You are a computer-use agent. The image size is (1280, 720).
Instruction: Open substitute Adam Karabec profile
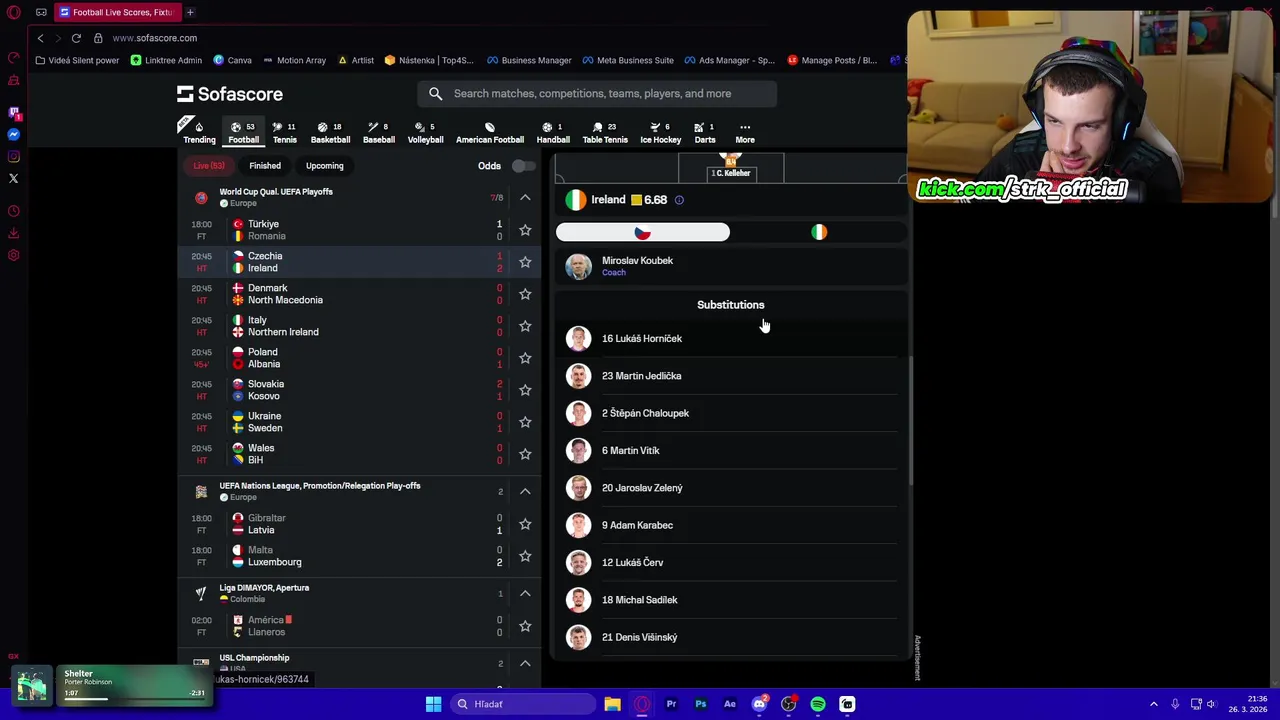pos(731,525)
